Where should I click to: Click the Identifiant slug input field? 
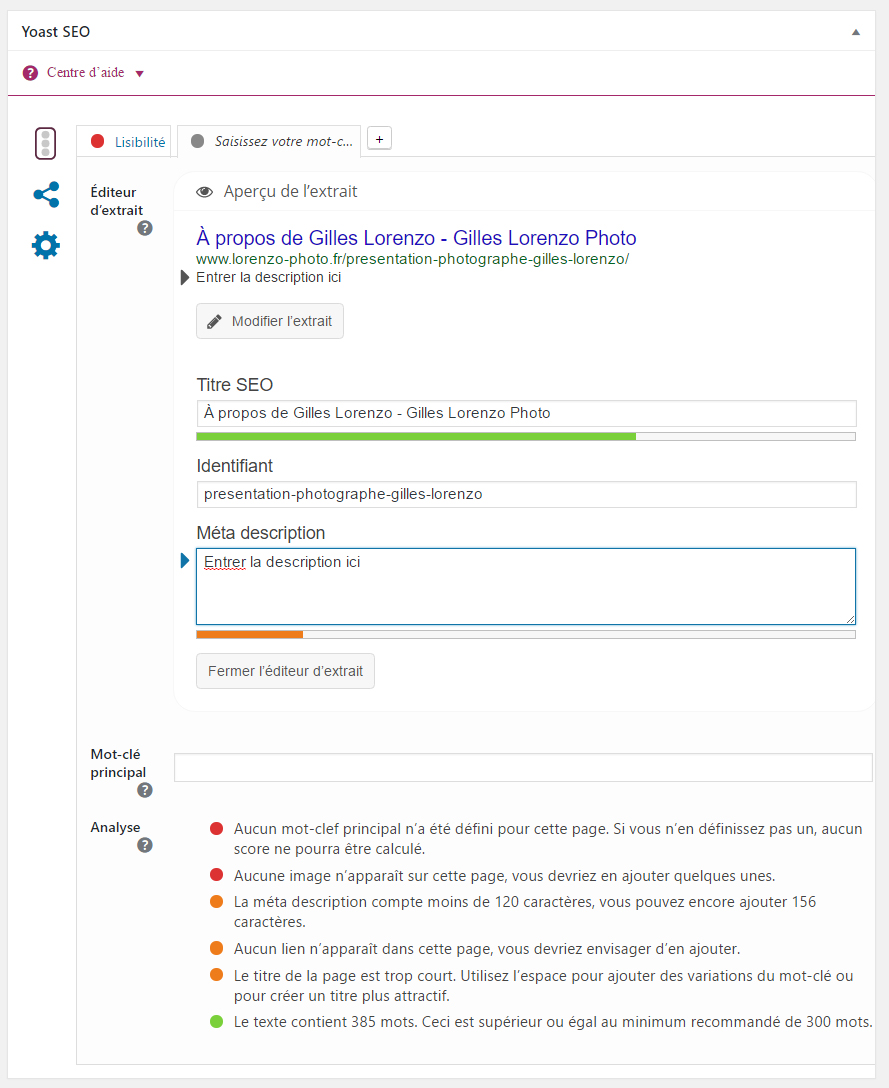[x=526, y=494]
